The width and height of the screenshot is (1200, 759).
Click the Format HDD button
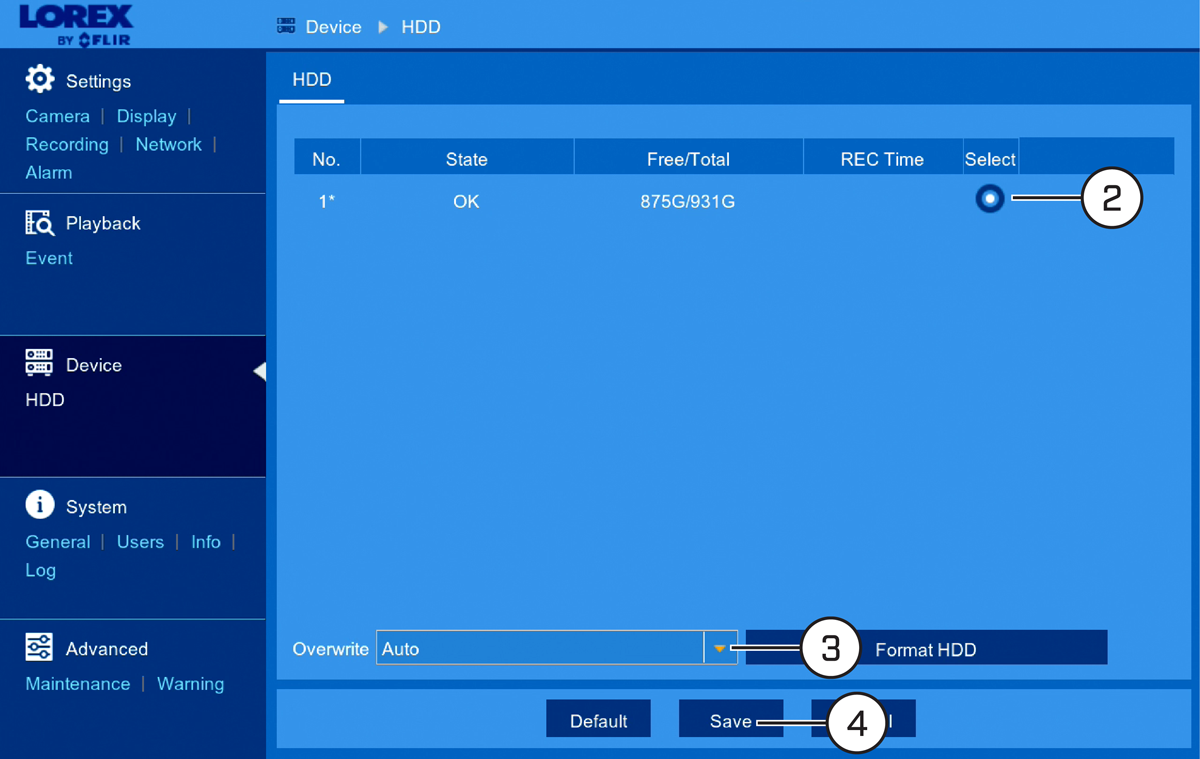point(926,648)
